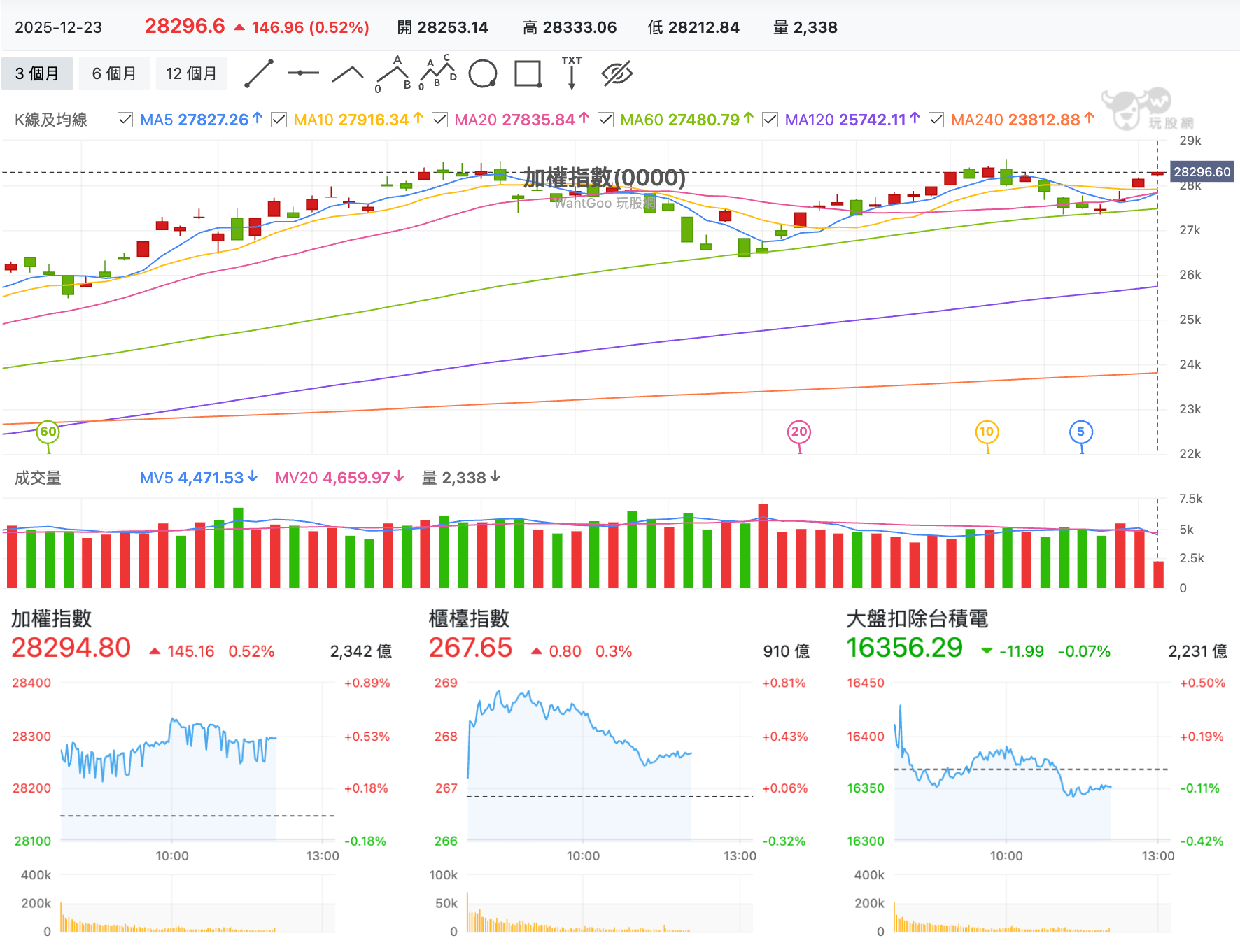The image size is (1240, 952).
Task: Open the 大盤扣除台積電 heading
Action: 917,618
